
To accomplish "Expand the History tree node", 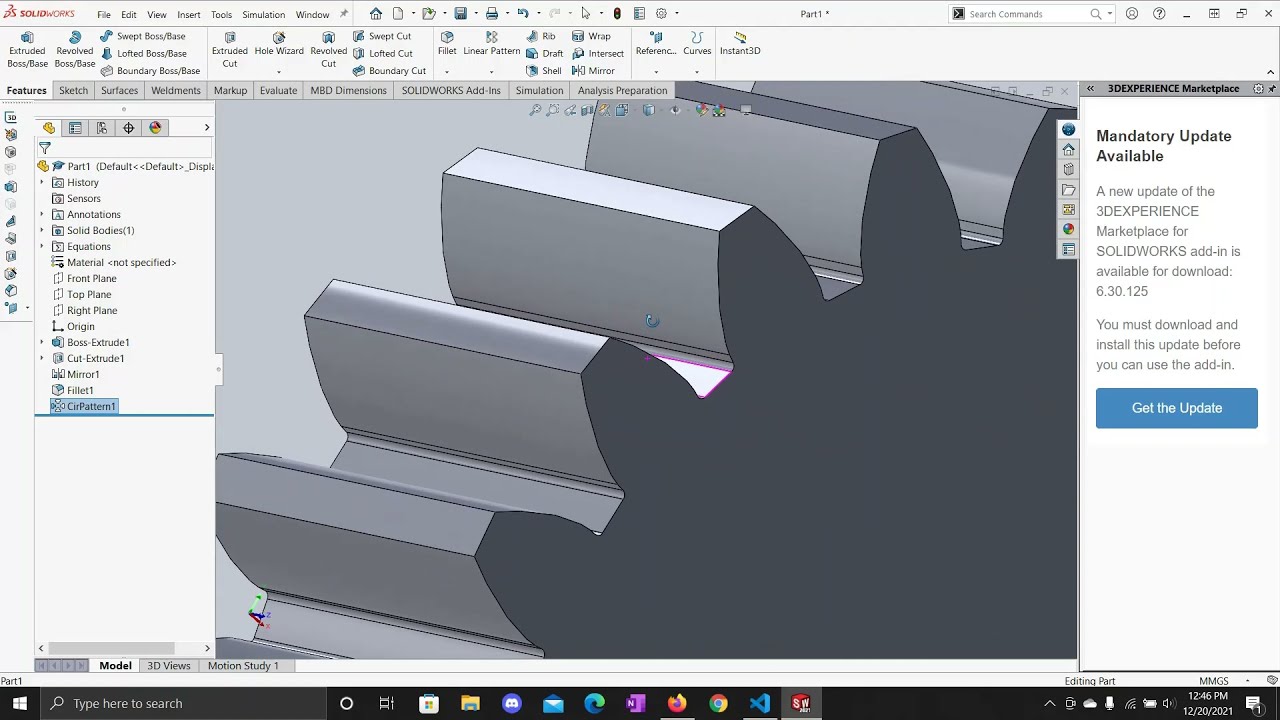I will [42, 183].
